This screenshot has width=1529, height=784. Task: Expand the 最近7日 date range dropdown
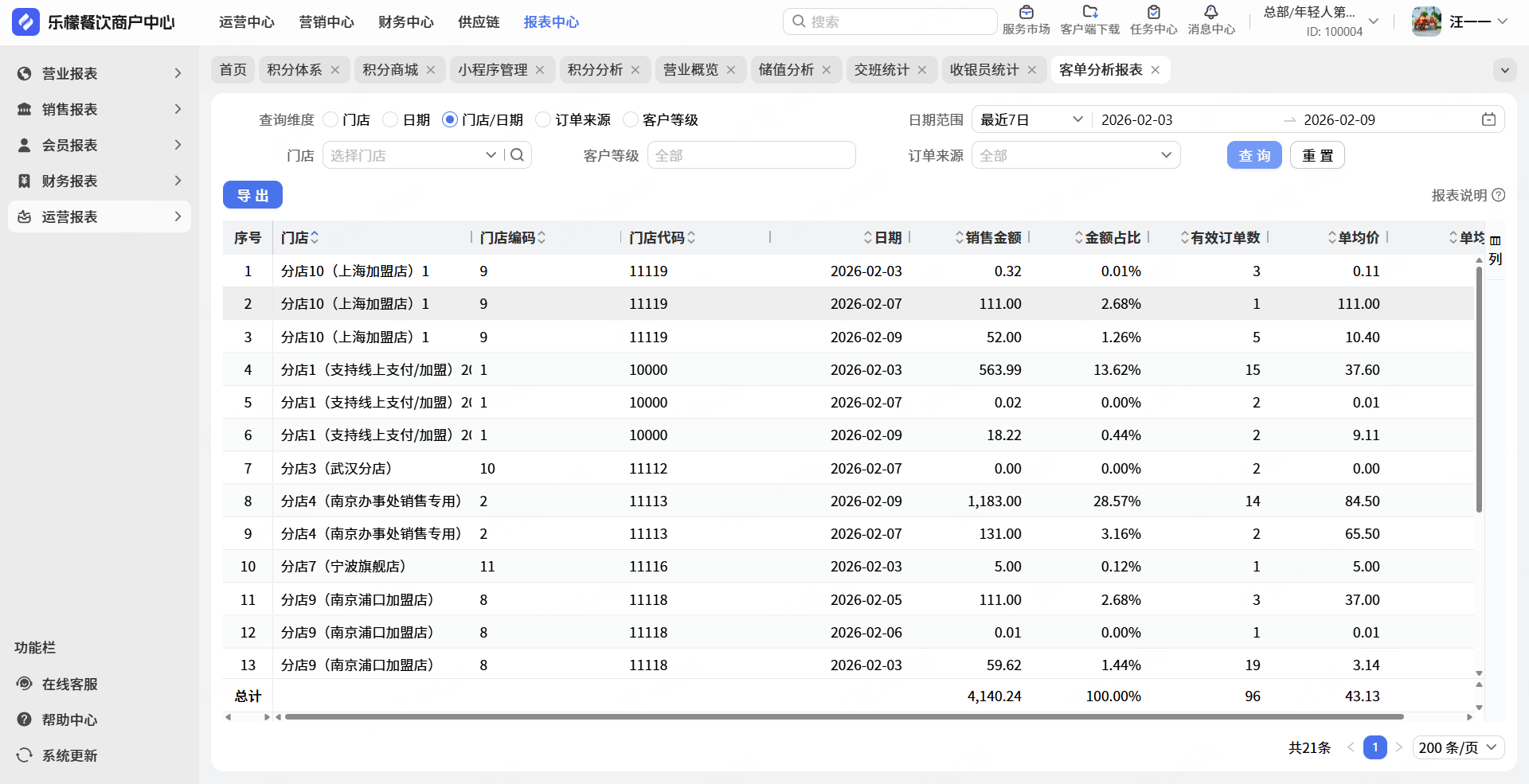pyautogui.click(x=1031, y=119)
